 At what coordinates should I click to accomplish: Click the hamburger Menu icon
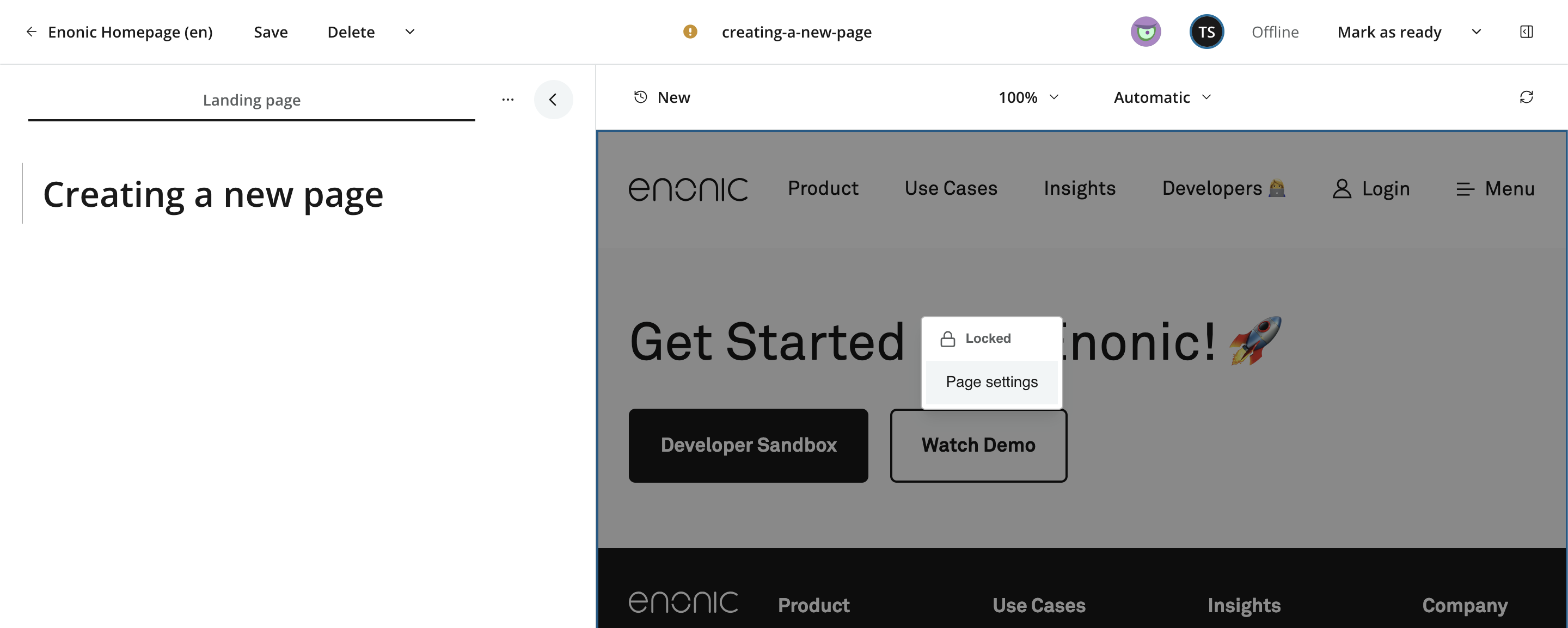click(x=1465, y=189)
